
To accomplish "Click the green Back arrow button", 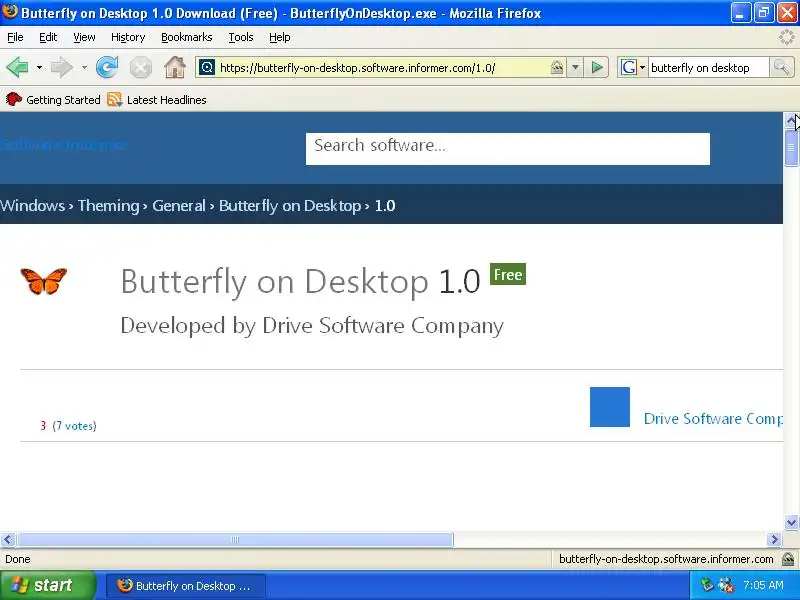I will coord(17,67).
